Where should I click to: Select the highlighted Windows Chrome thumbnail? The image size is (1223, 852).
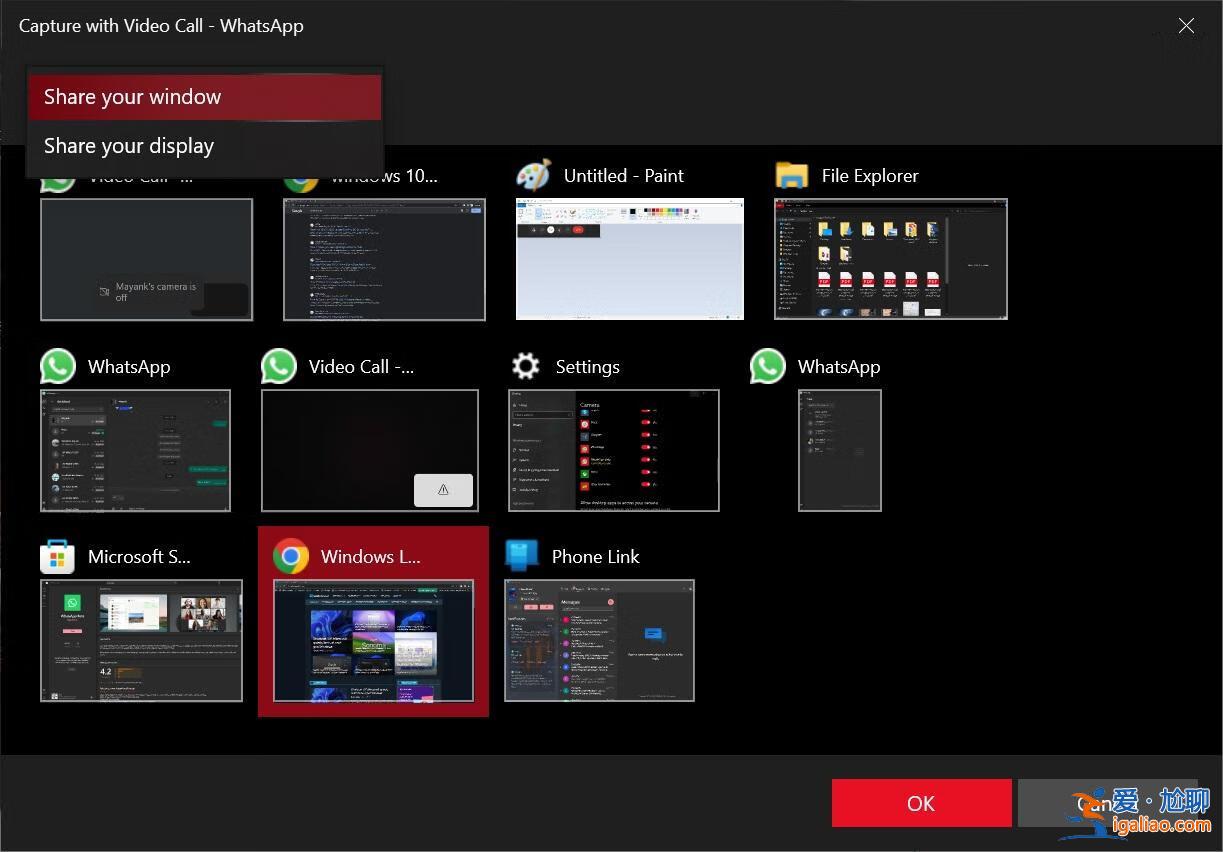click(x=372, y=640)
